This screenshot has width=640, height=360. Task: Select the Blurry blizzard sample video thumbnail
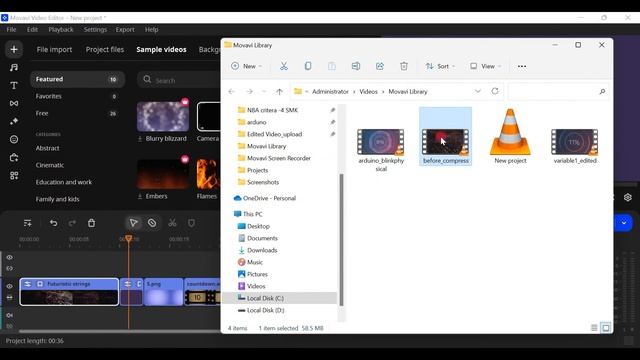click(x=163, y=117)
